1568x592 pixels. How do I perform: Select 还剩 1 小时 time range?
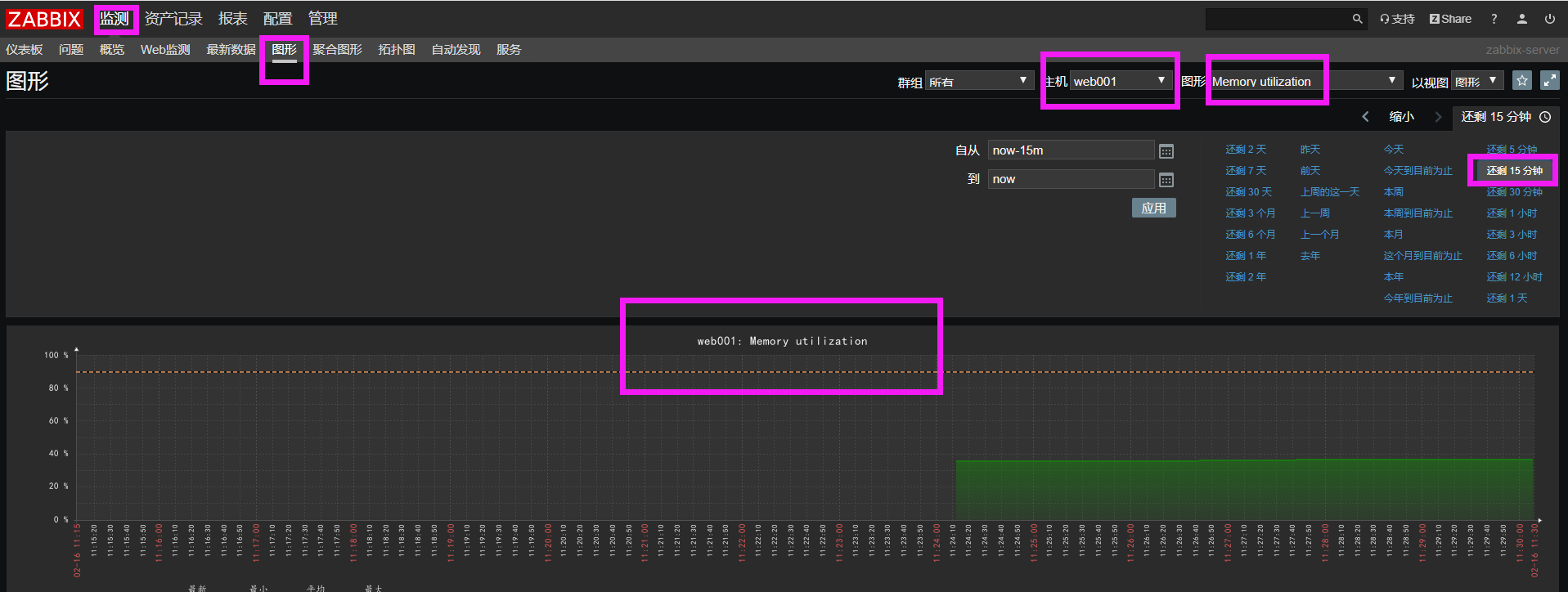point(1512,213)
